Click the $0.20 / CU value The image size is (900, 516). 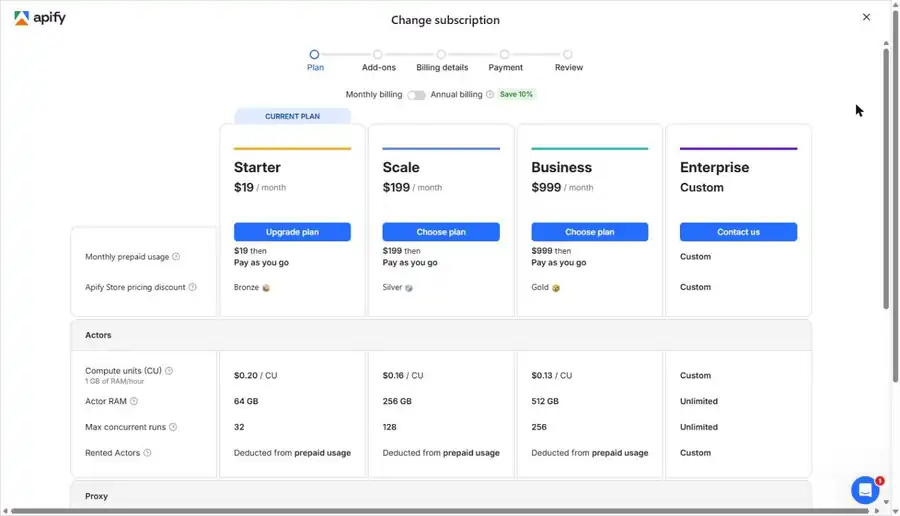point(255,375)
